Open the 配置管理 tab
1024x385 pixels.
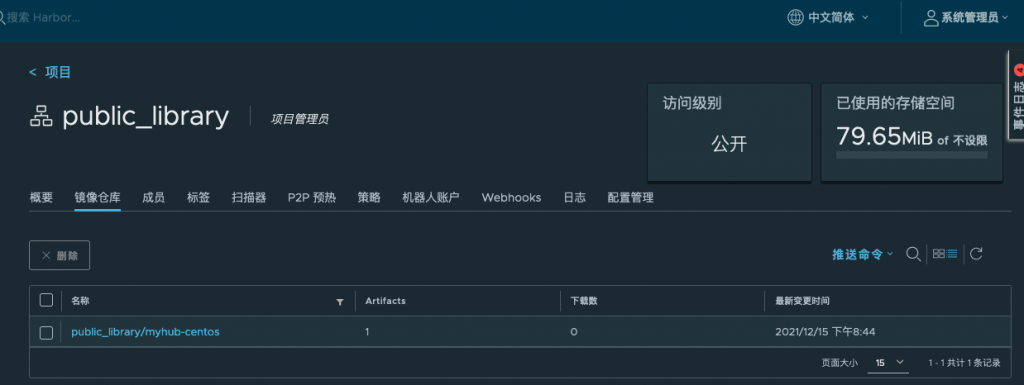630,198
